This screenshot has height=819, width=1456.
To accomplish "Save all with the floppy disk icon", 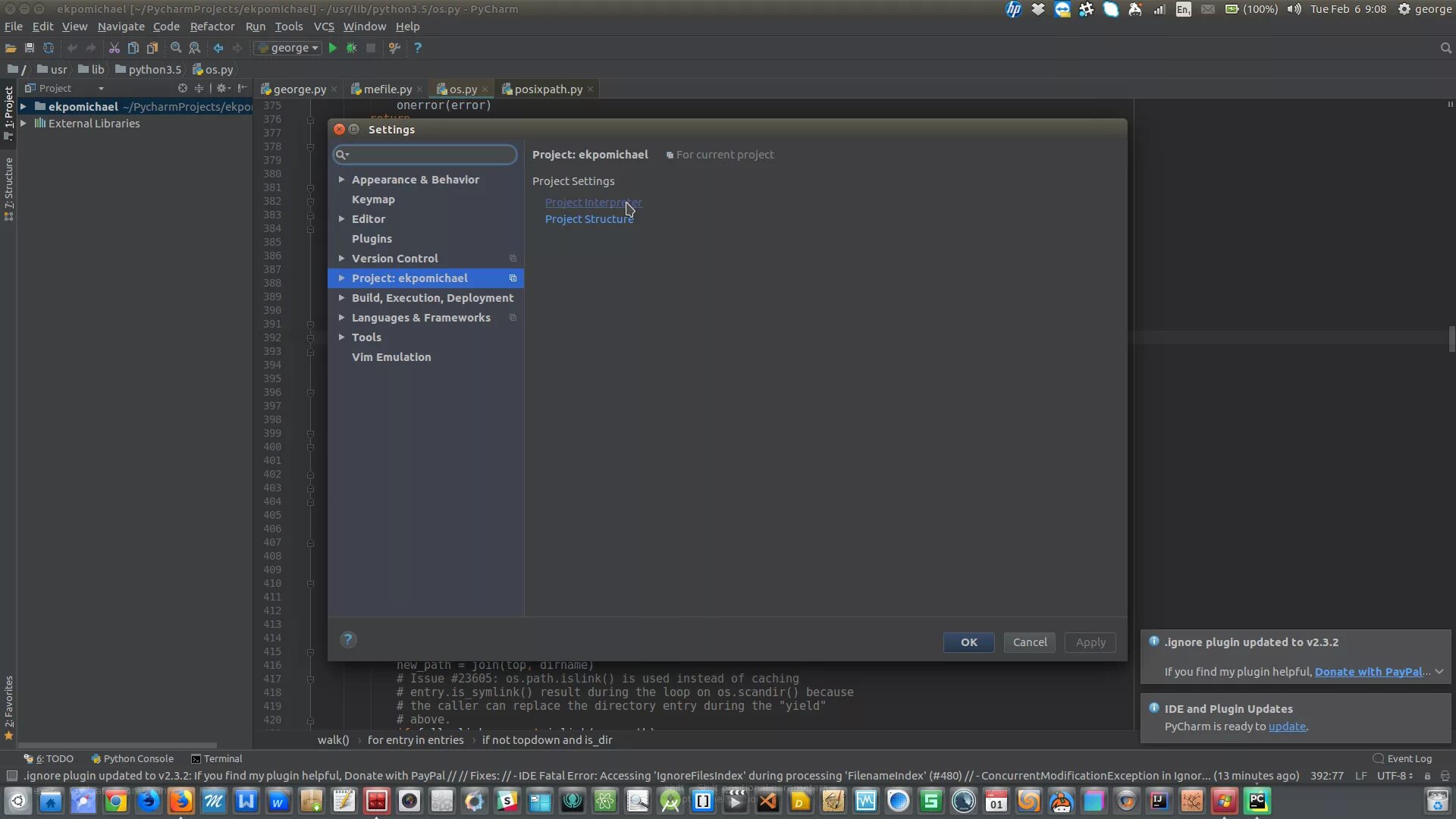I will tap(30, 48).
